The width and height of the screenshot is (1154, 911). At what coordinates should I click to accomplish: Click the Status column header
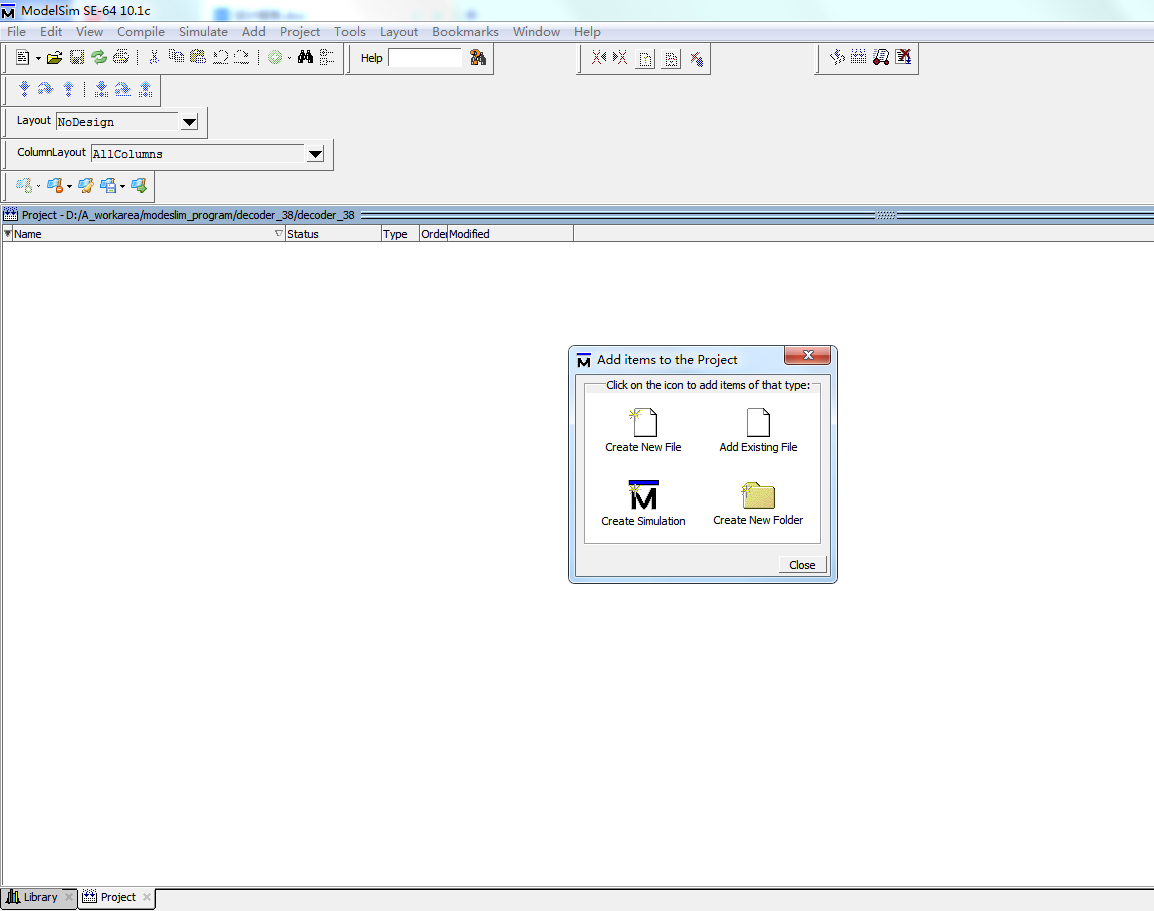point(333,234)
